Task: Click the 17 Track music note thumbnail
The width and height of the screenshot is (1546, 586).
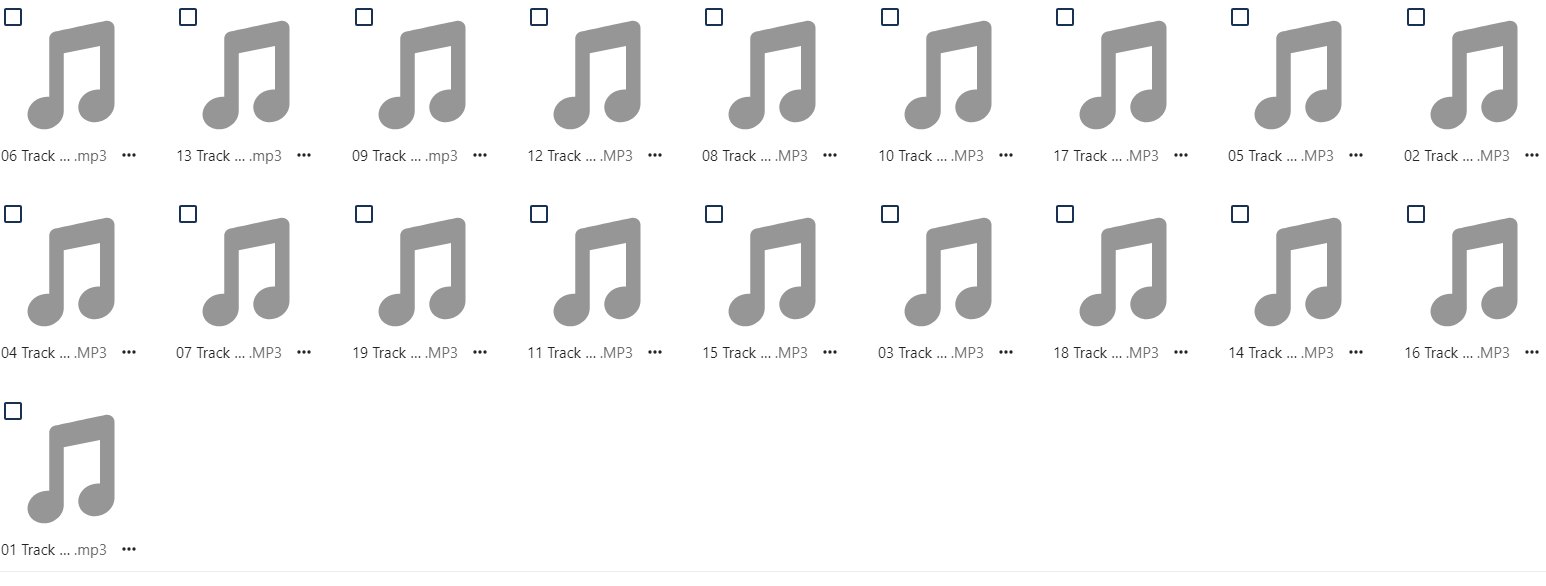Action: tap(1123, 75)
